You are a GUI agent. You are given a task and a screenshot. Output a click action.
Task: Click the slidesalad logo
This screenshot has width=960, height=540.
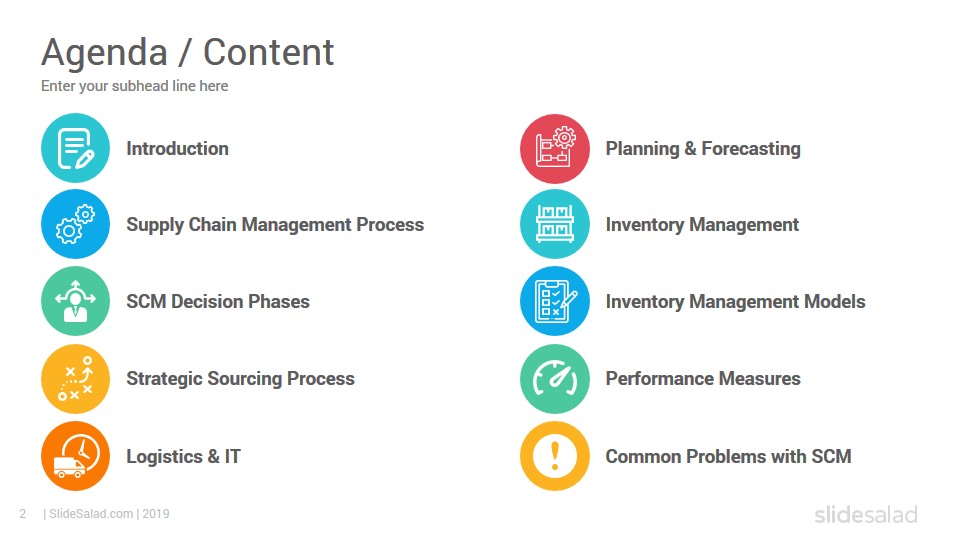[866, 514]
